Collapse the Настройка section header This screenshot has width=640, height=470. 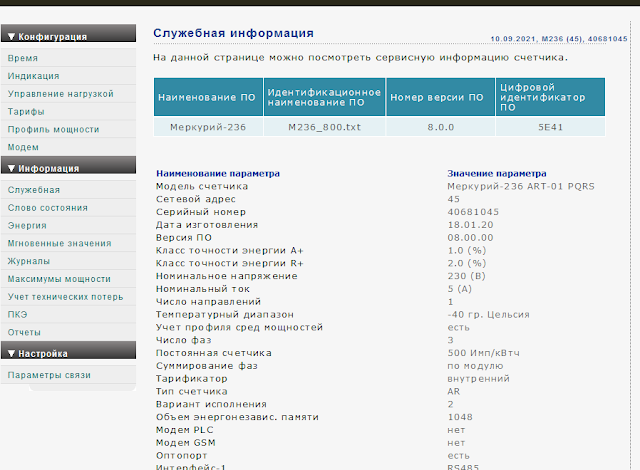tap(68, 350)
